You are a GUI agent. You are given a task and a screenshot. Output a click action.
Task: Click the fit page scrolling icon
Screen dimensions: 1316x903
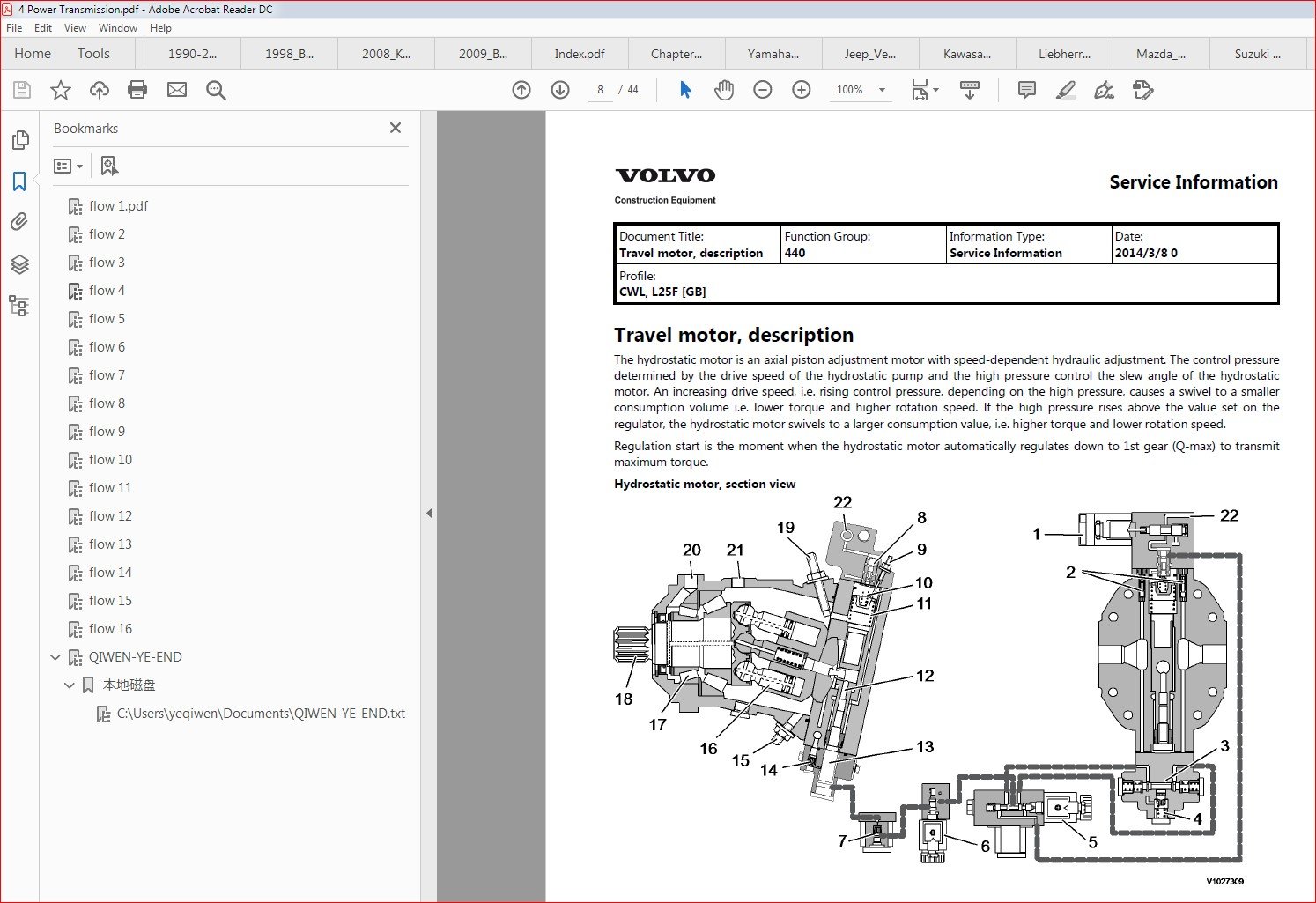coord(920,90)
